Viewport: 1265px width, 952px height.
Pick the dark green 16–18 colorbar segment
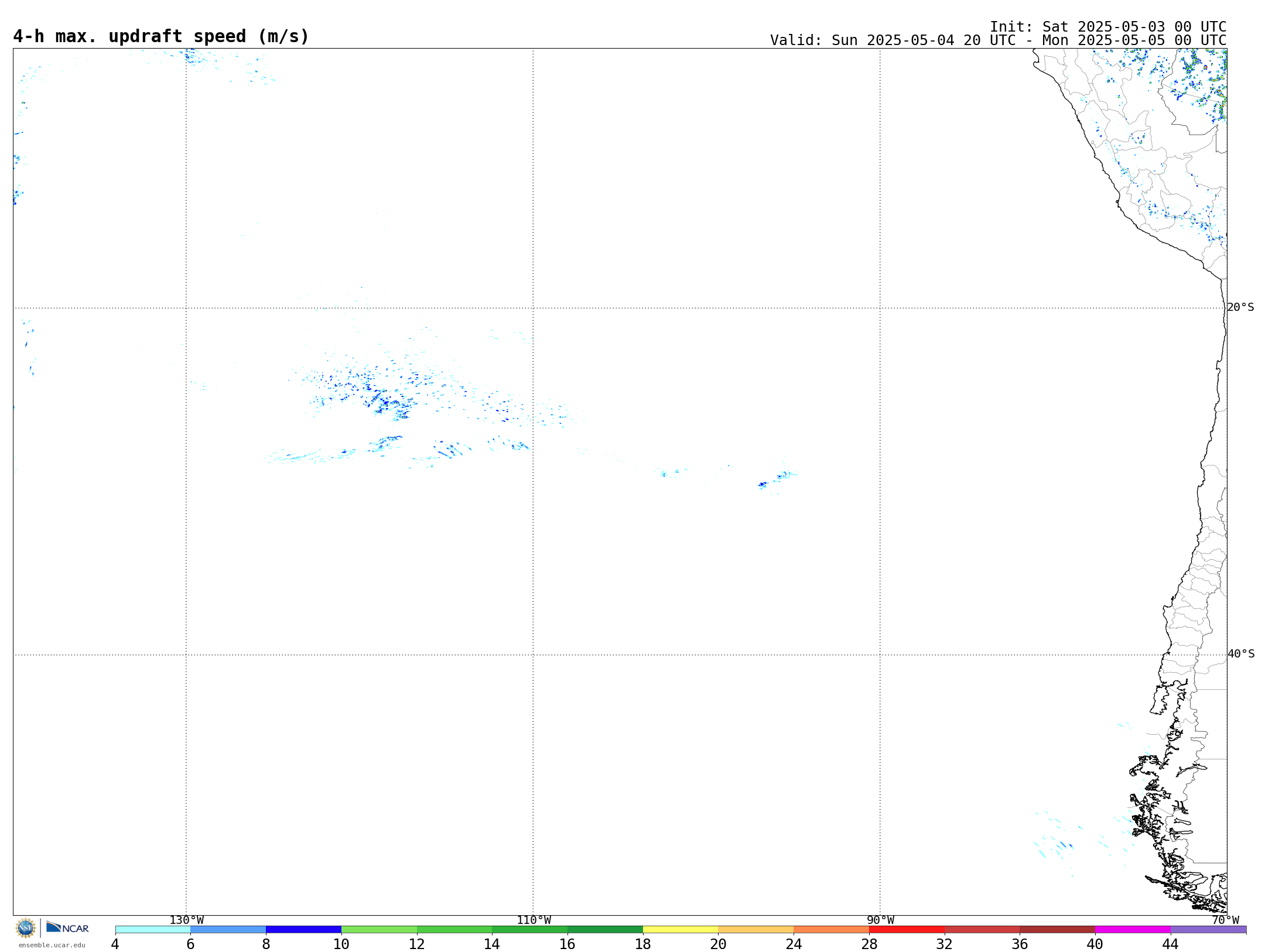(x=605, y=929)
